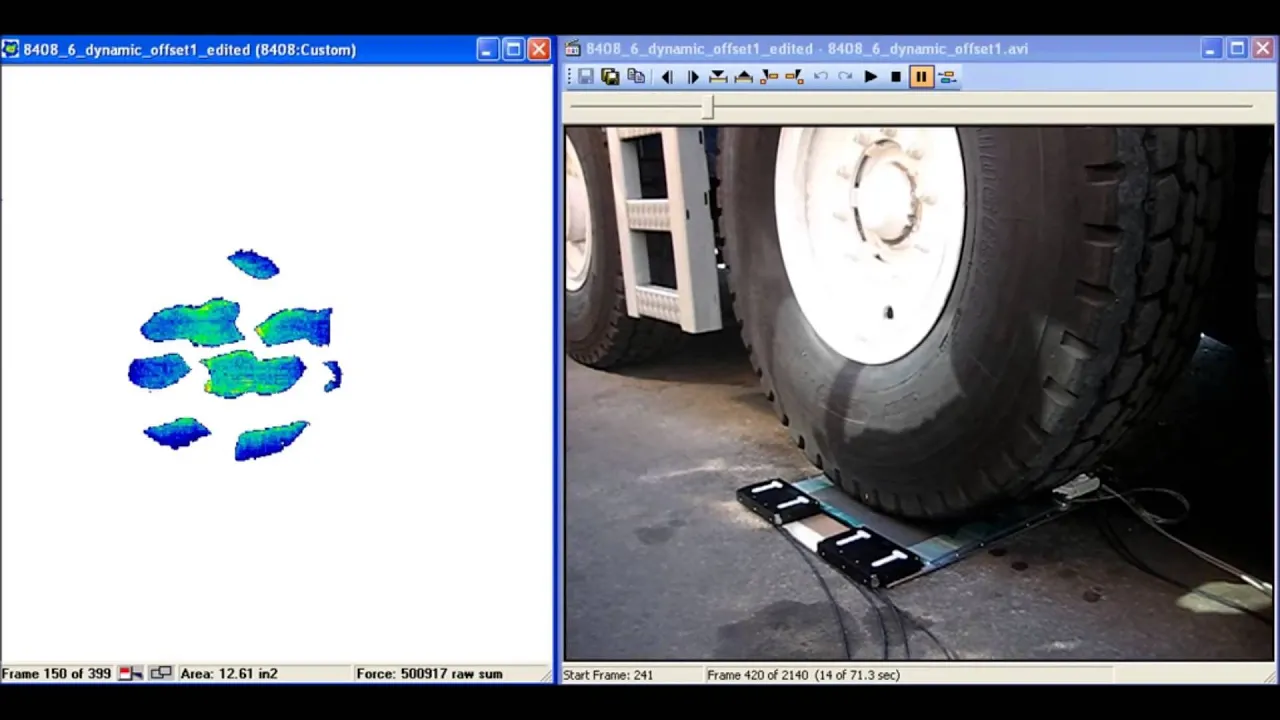1280x720 pixels.
Task: Click the 'Force: 500917 raw sum' status readout
Action: pos(429,674)
